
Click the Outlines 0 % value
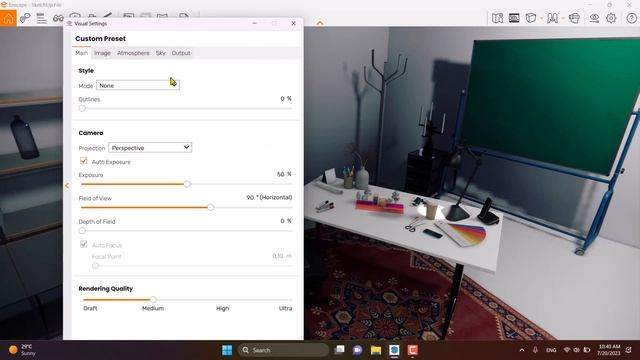click(x=286, y=99)
